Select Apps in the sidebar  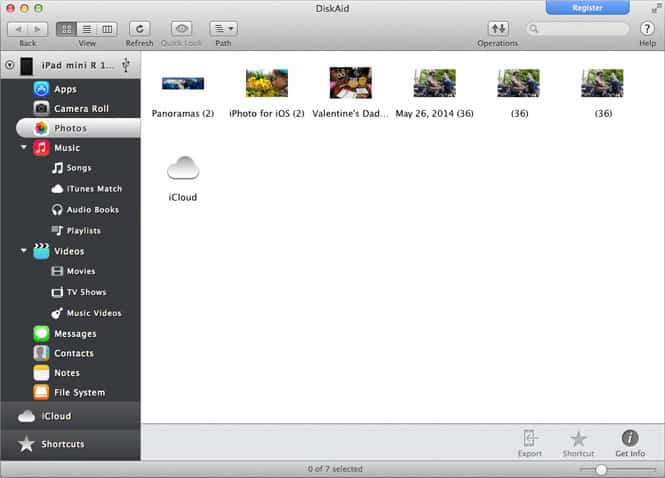pyautogui.click(x=65, y=89)
